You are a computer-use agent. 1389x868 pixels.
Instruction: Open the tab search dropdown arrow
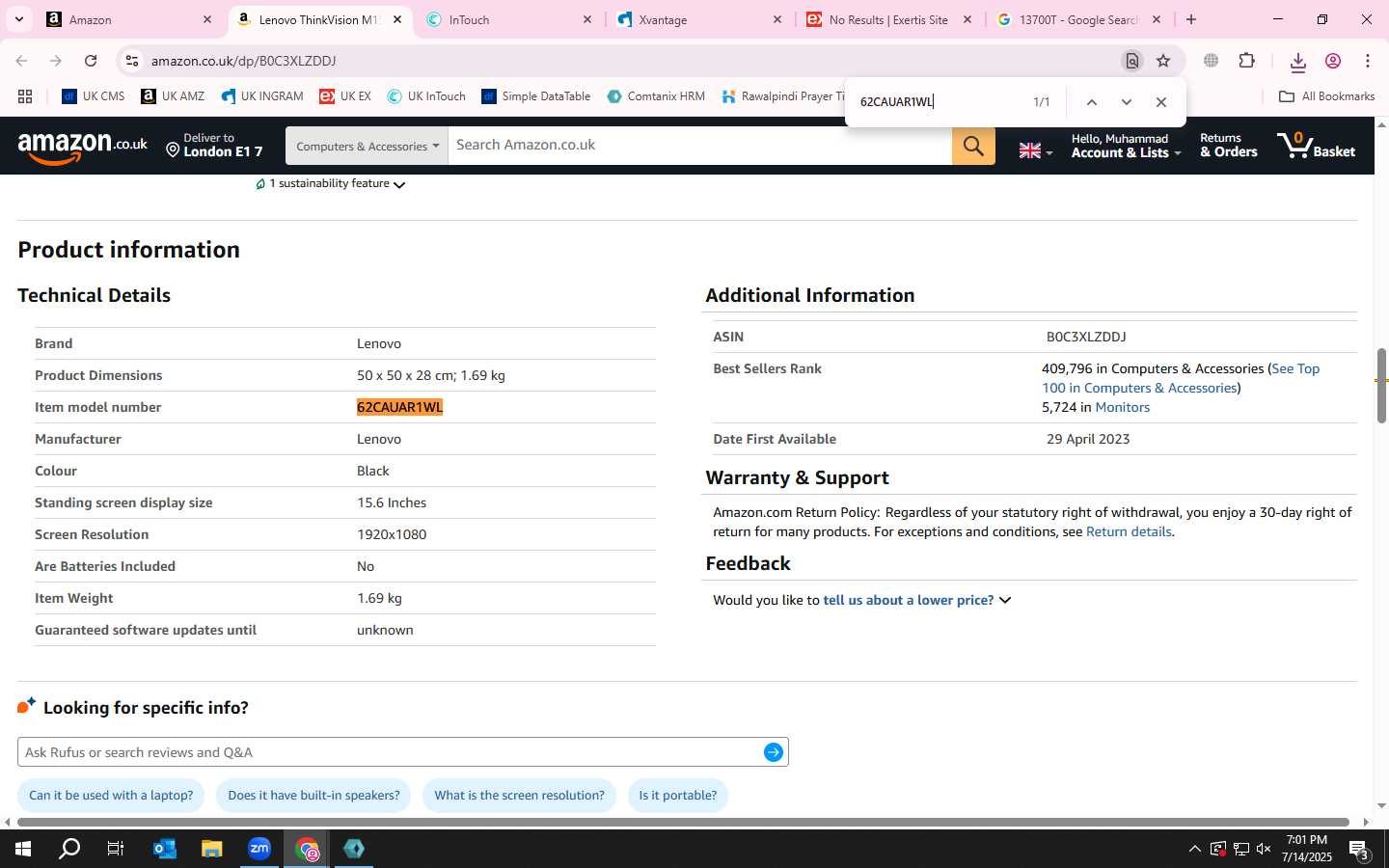coord(18,19)
